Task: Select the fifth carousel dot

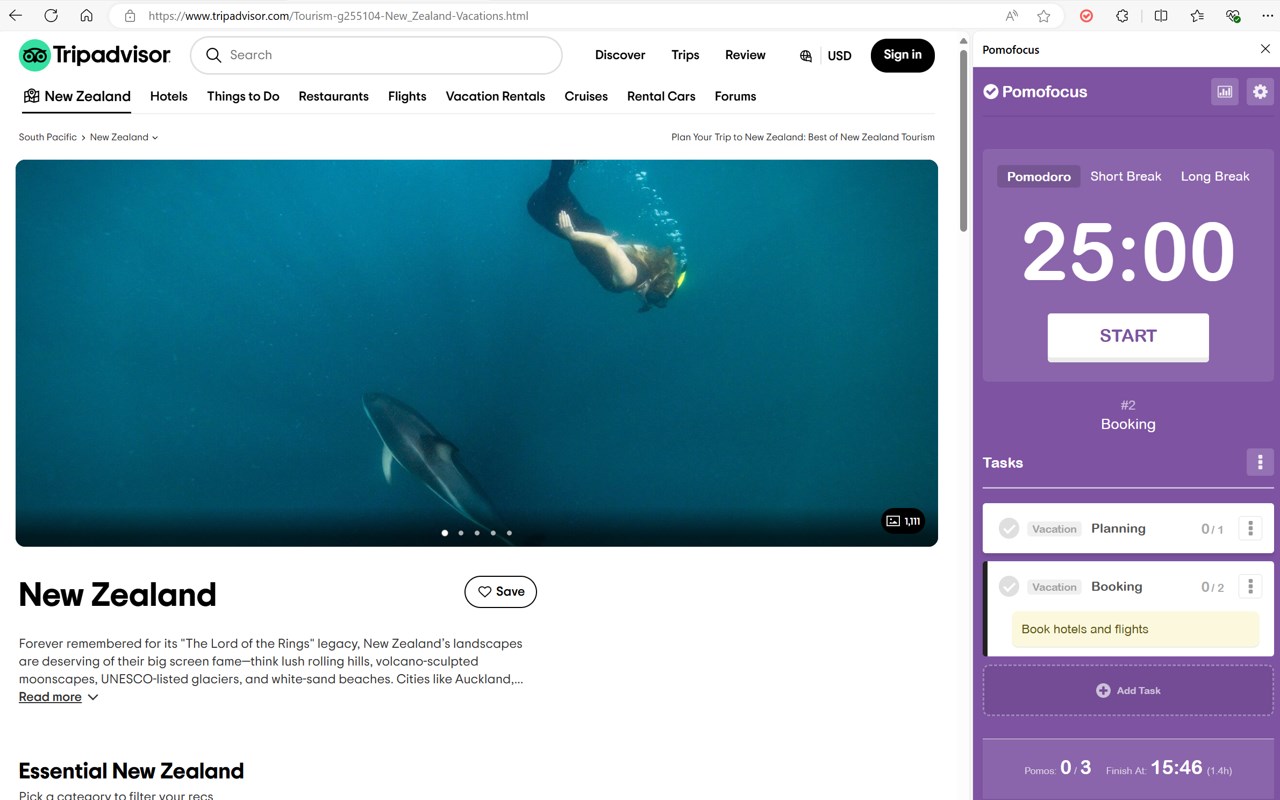Action: (x=509, y=533)
